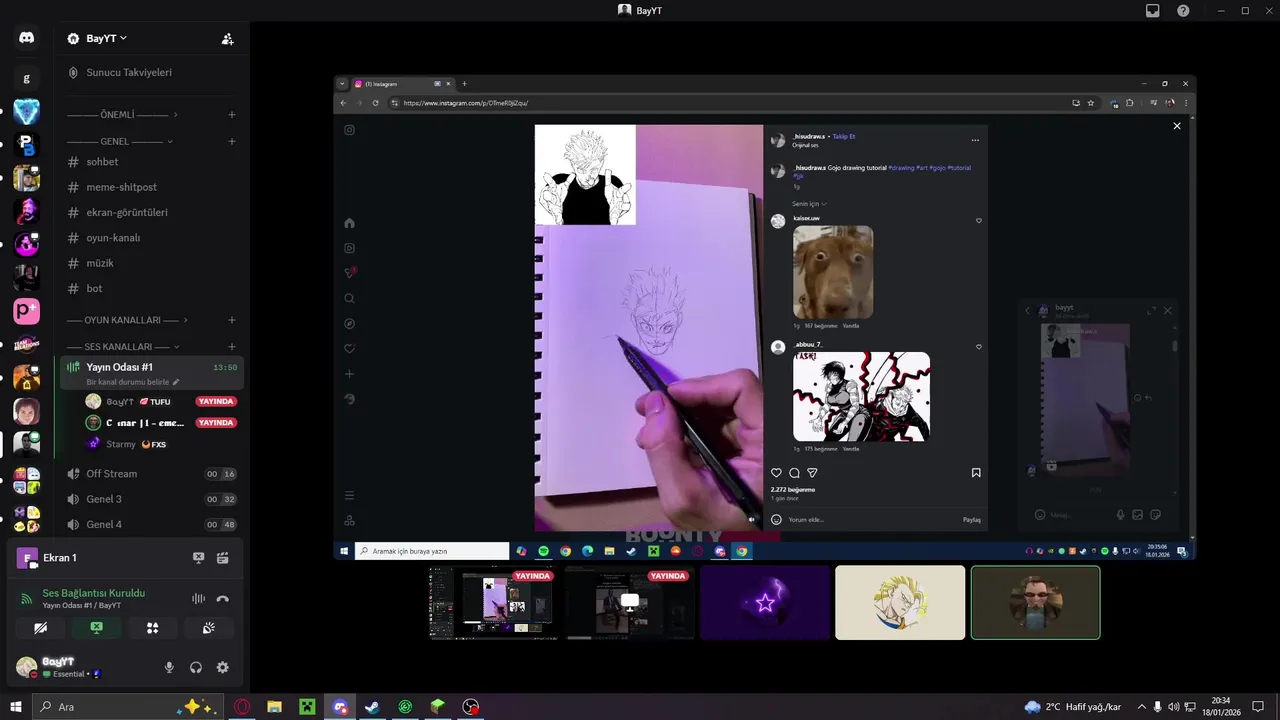This screenshot has height=720, width=1280.
Task: Set channel status 'Bir kanal durumu belirle'
Action: pyautogui.click(x=133, y=382)
